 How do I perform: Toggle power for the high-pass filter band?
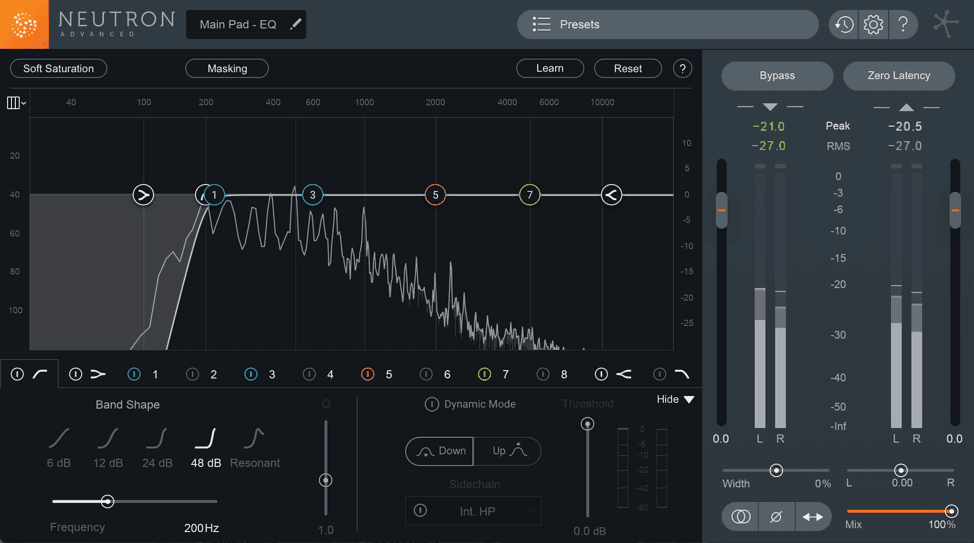pos(17,374)
